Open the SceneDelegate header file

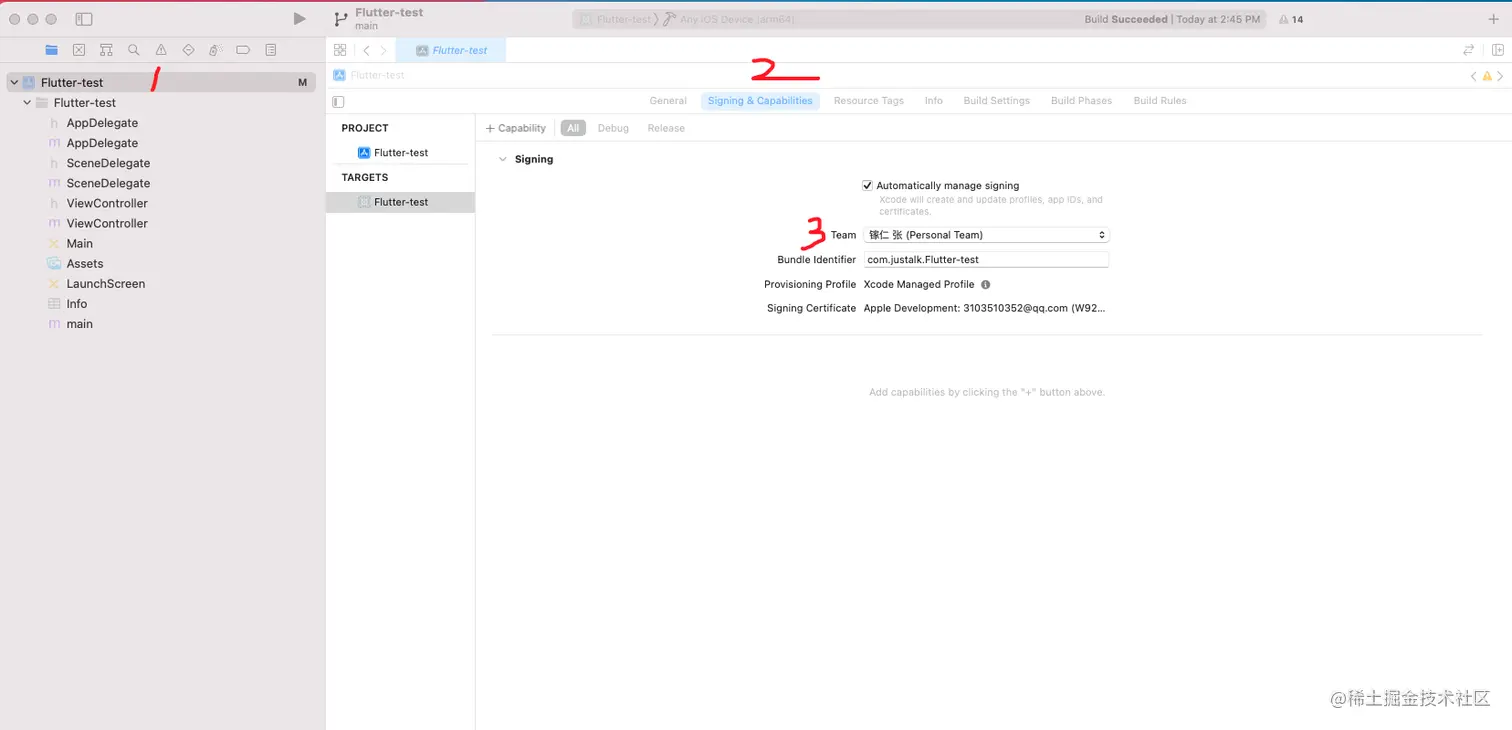tap(108, 163)
